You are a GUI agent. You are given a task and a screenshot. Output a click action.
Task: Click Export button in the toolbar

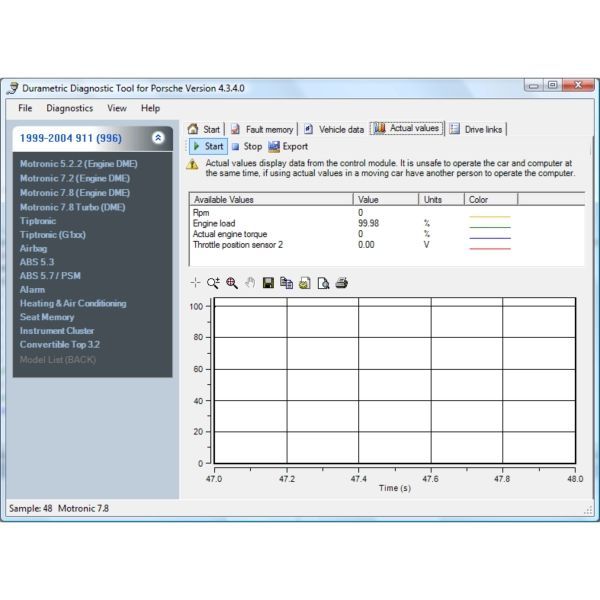coord(288,147)
